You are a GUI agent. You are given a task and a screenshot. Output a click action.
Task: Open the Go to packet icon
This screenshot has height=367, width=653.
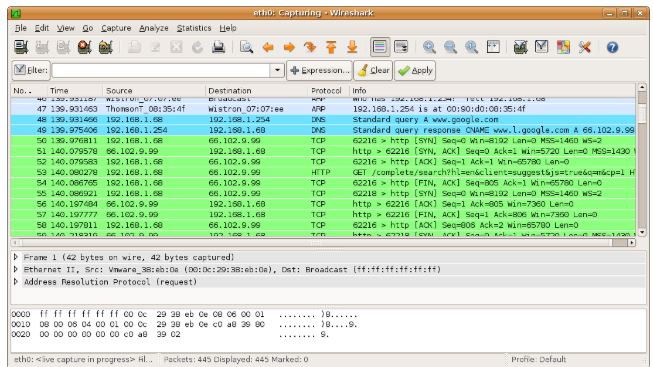(x=310, y=47)
